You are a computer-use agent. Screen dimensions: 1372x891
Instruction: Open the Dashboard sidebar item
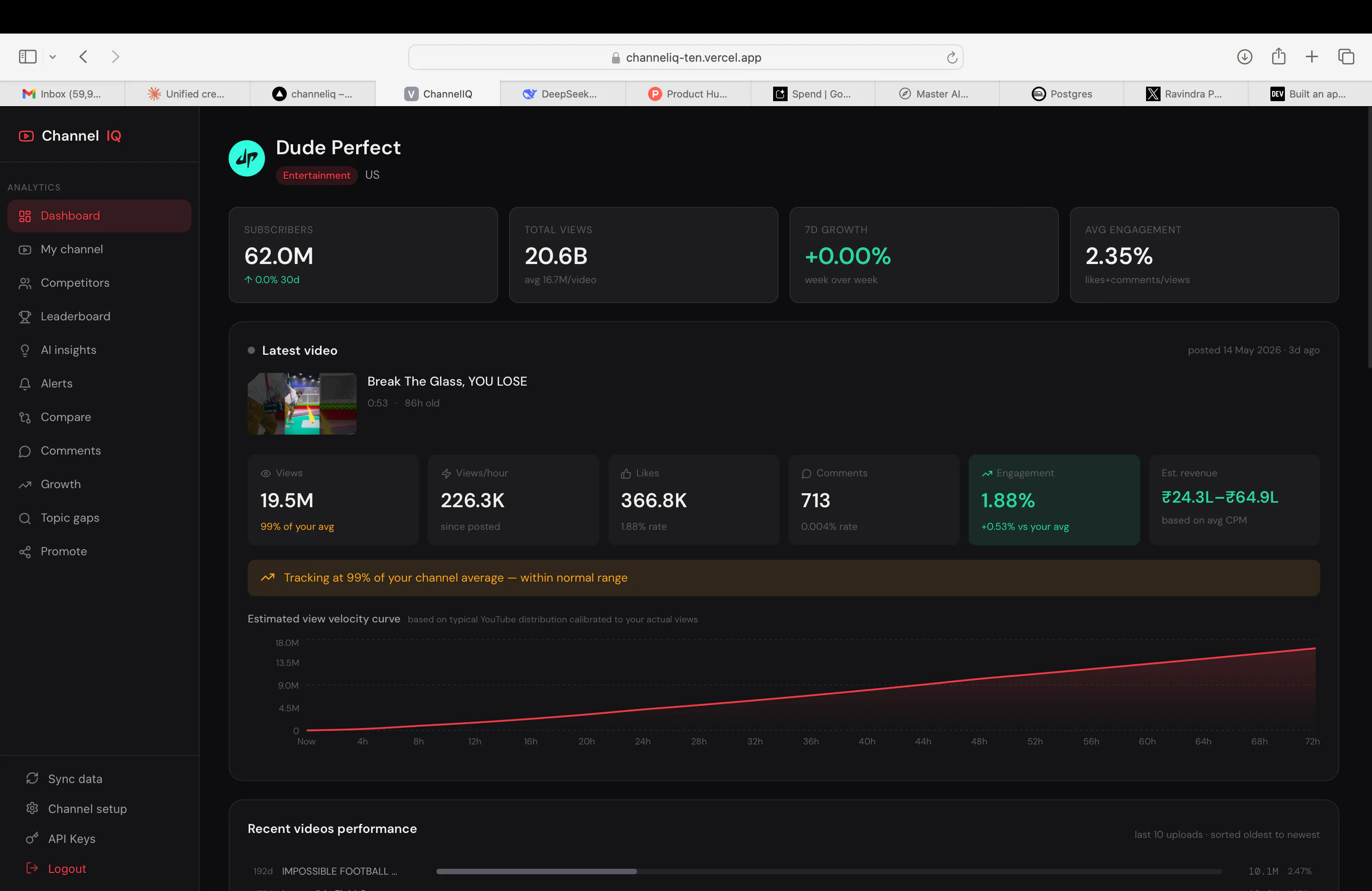99,215
